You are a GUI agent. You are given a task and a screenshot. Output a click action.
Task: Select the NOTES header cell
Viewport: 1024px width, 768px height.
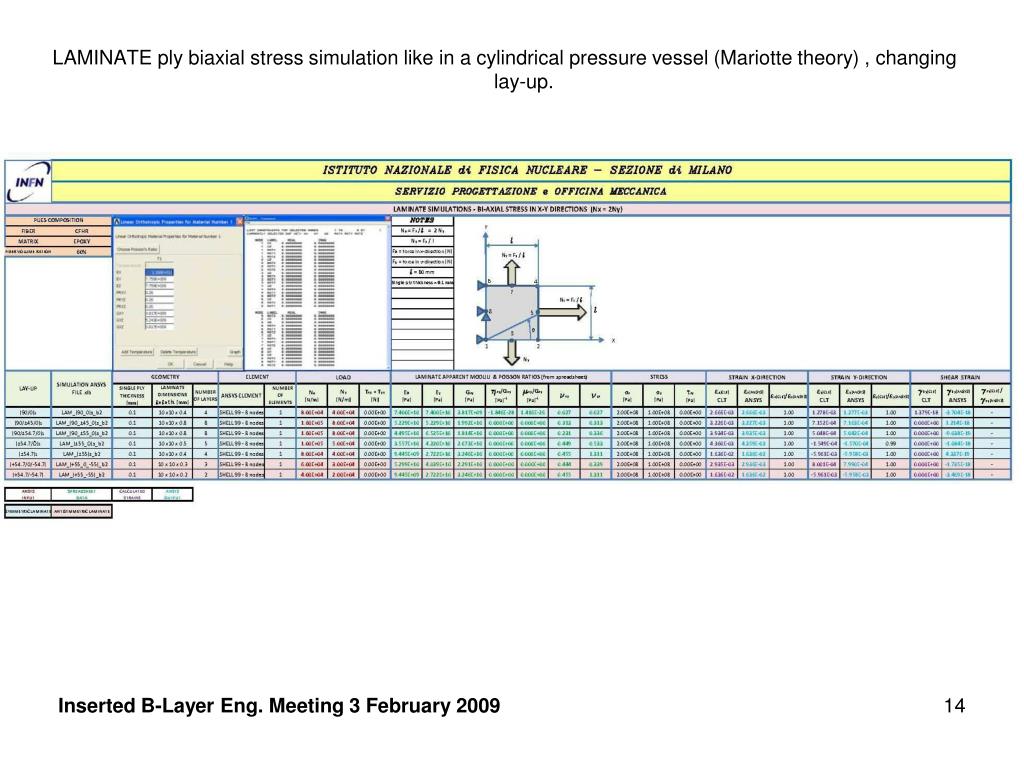(423, 221)
